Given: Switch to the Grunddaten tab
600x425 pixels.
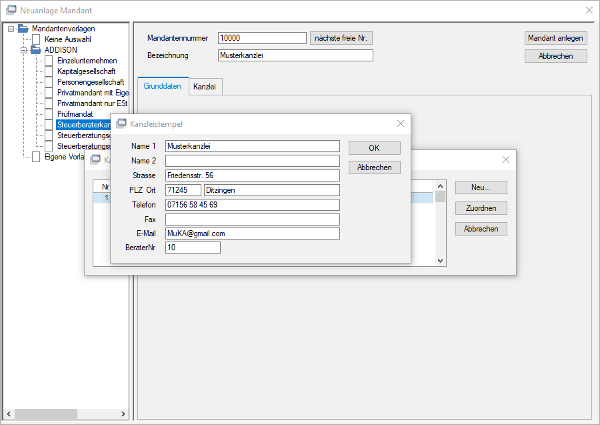Looking at the screenshot, I should point(163,86).
